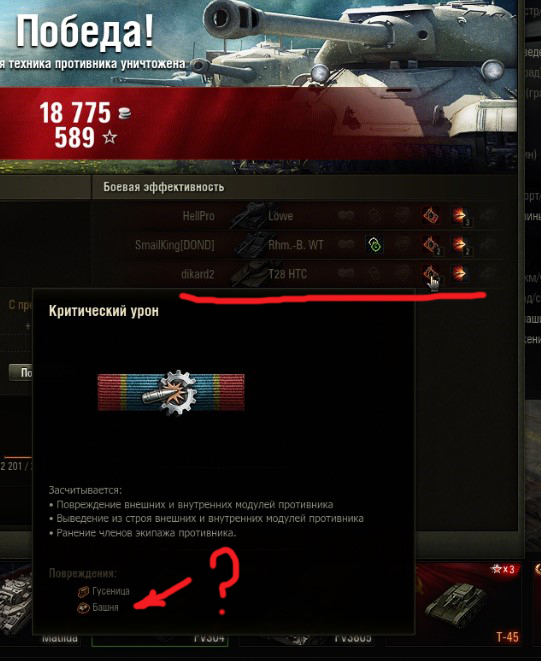Click the experience star icon near 589

(110, 137)
